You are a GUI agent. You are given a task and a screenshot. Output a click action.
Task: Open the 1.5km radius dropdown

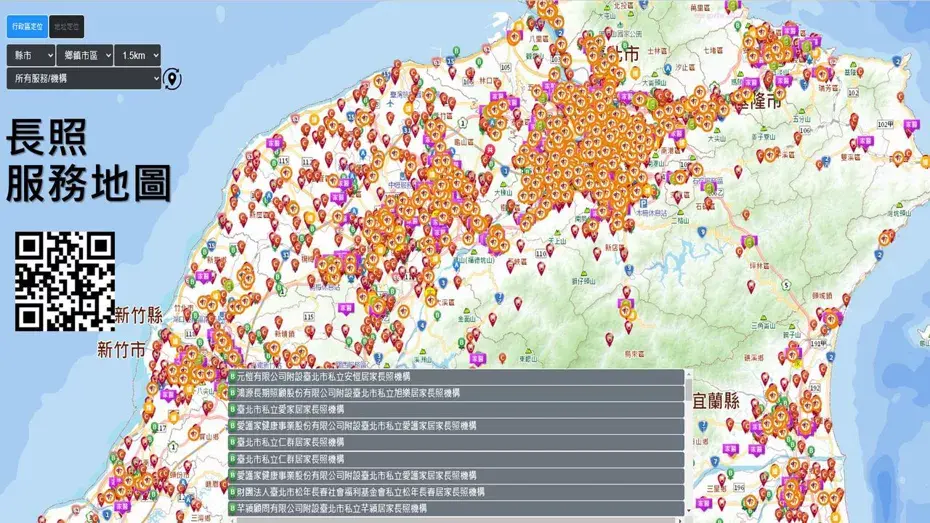(138, 55)
